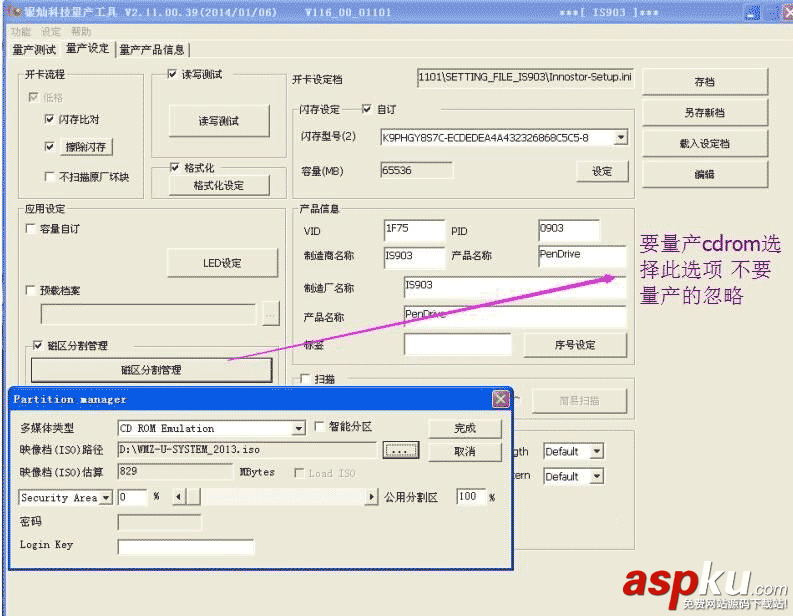Click the 存档 button

[x=704, y=82]
